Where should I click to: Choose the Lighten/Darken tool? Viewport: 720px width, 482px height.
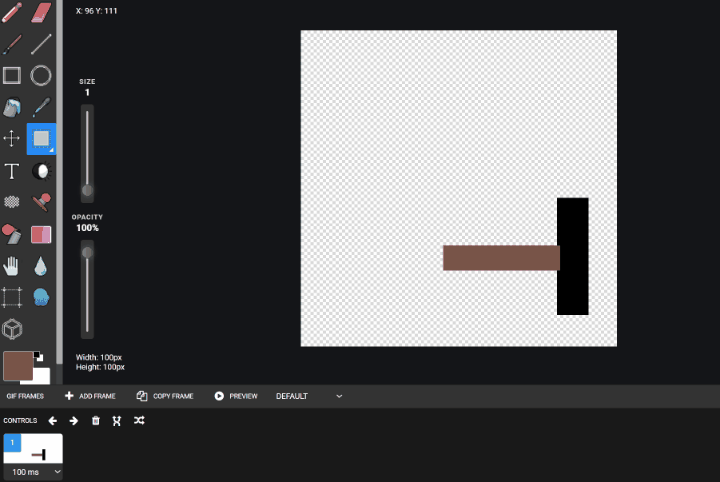tap(41, 171)
